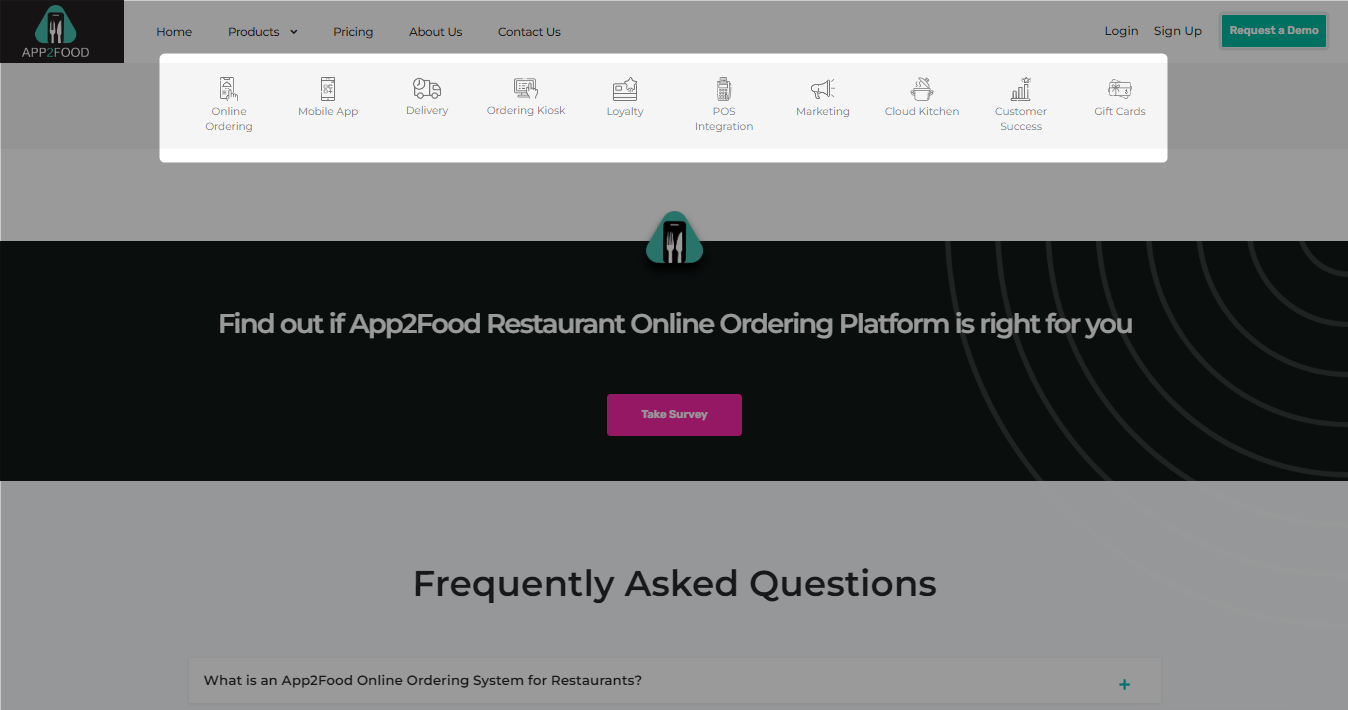Image resolution: width=1348 pixels, height=710 pixels.
Task: Open the Pricing page
Action: click(353, 32)
